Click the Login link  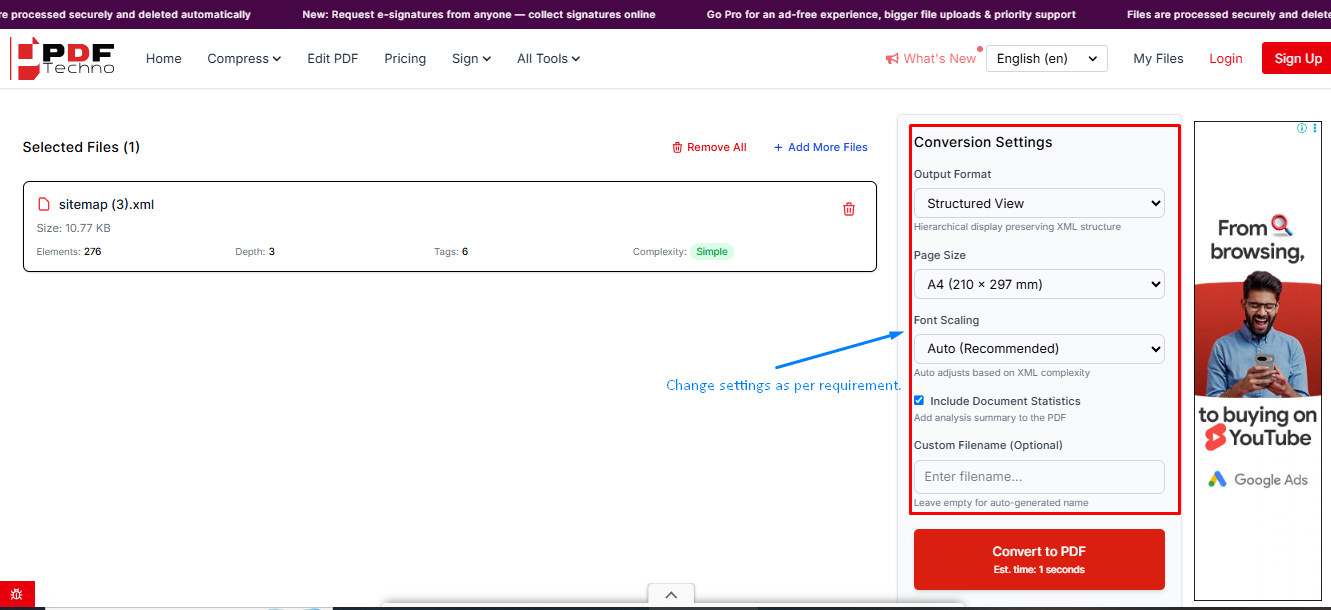1225,59
